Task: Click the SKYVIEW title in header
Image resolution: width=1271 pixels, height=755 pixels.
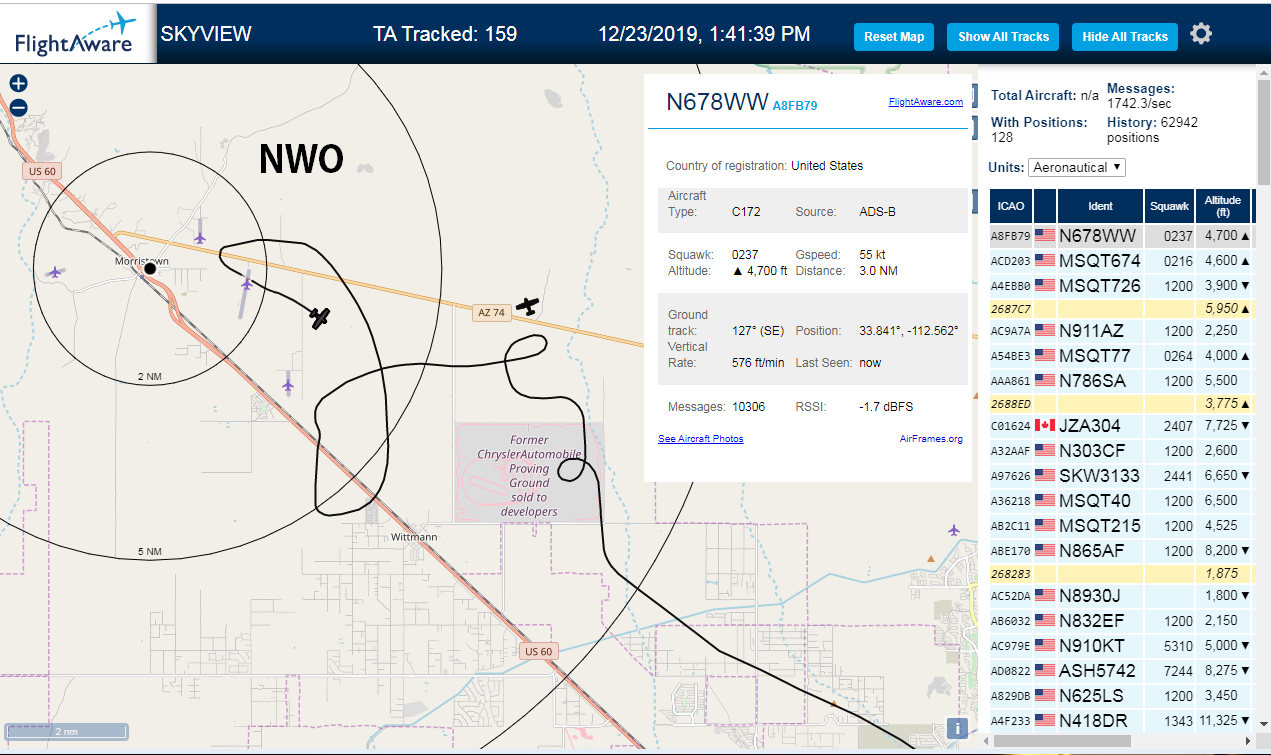Action: pyautogui.click(x=206, y=34)
